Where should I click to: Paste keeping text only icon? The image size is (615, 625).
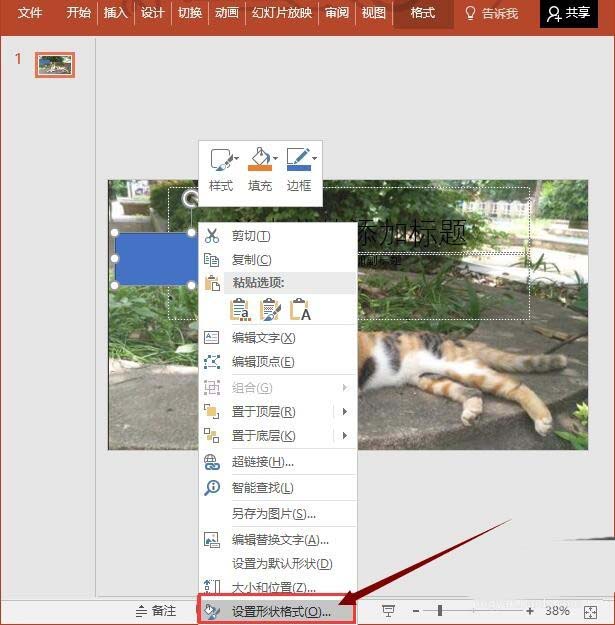pos(300,309)
